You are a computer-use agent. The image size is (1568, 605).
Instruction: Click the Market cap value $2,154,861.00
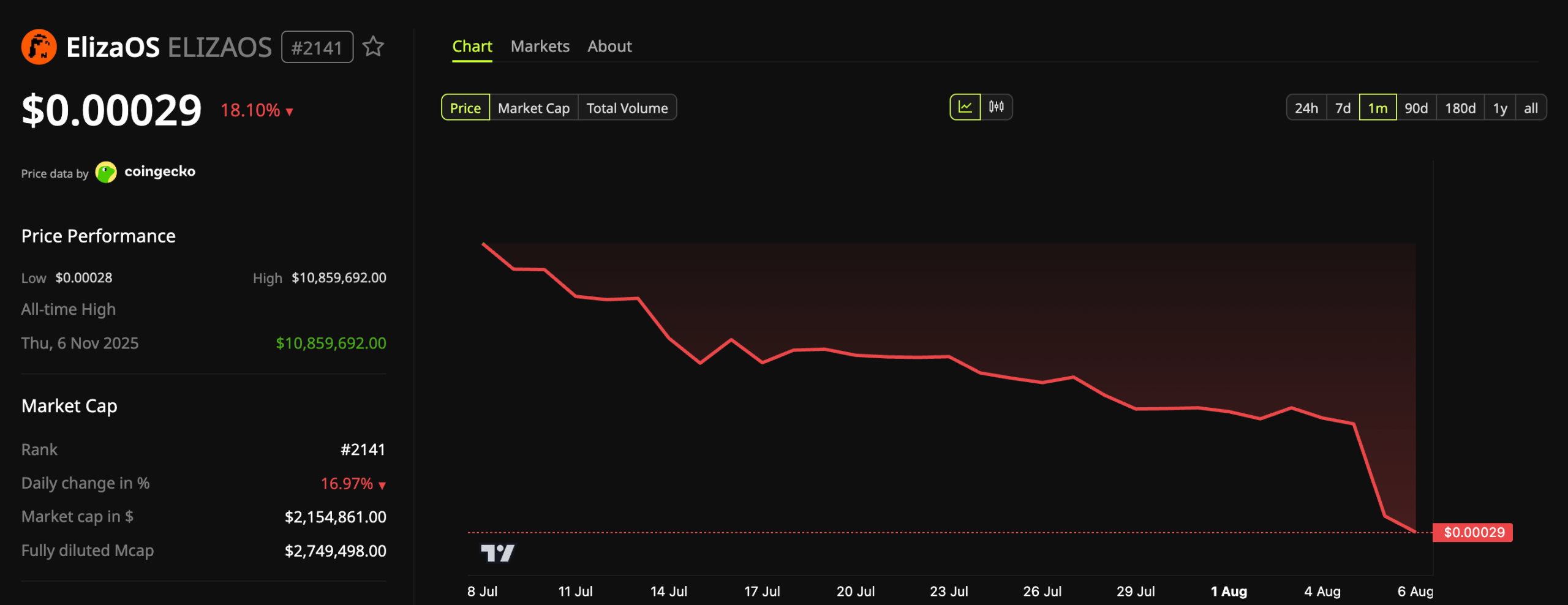coord(336,517)
